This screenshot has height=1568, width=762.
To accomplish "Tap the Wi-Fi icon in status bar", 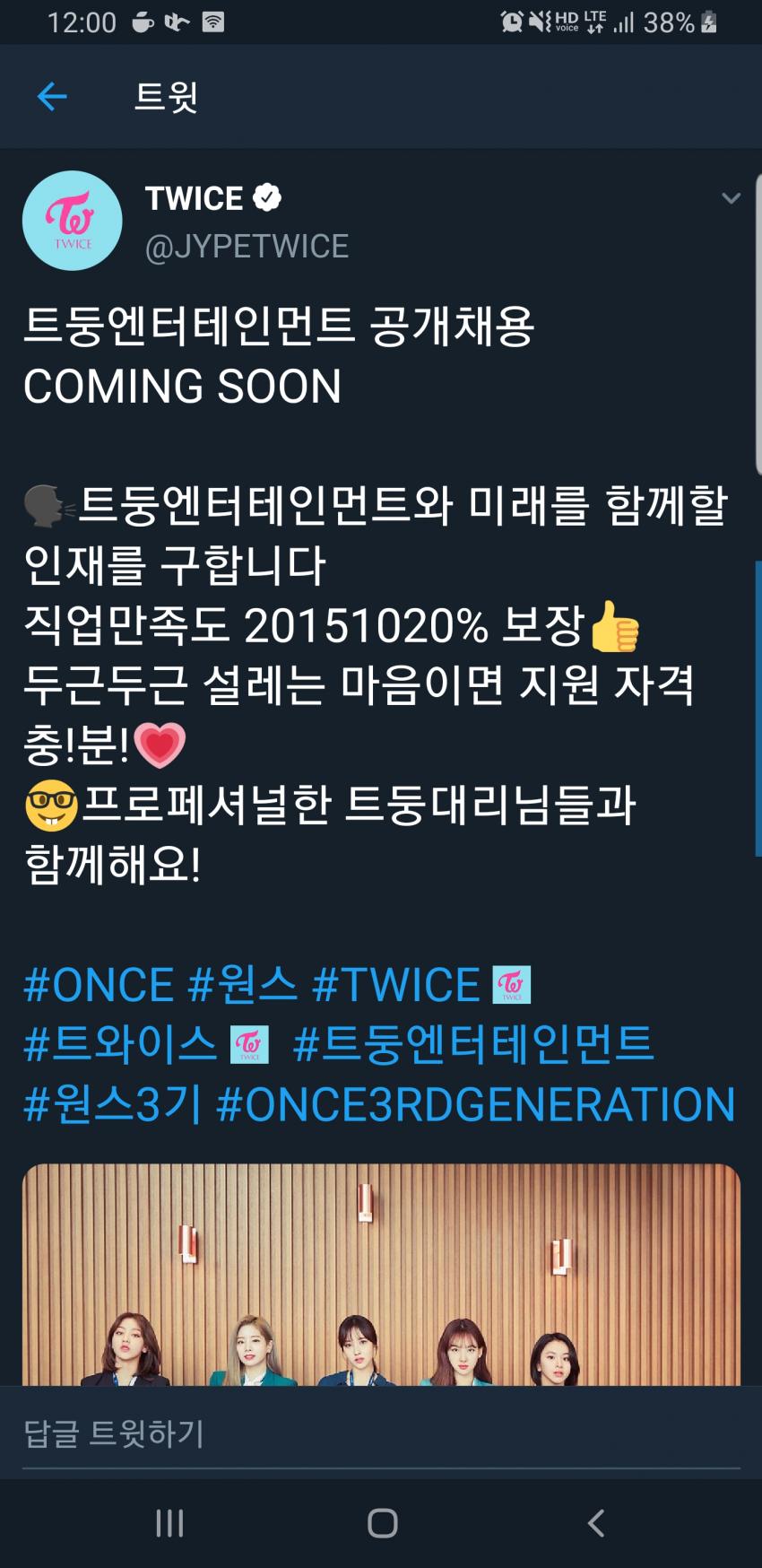I will click(212, 22).
